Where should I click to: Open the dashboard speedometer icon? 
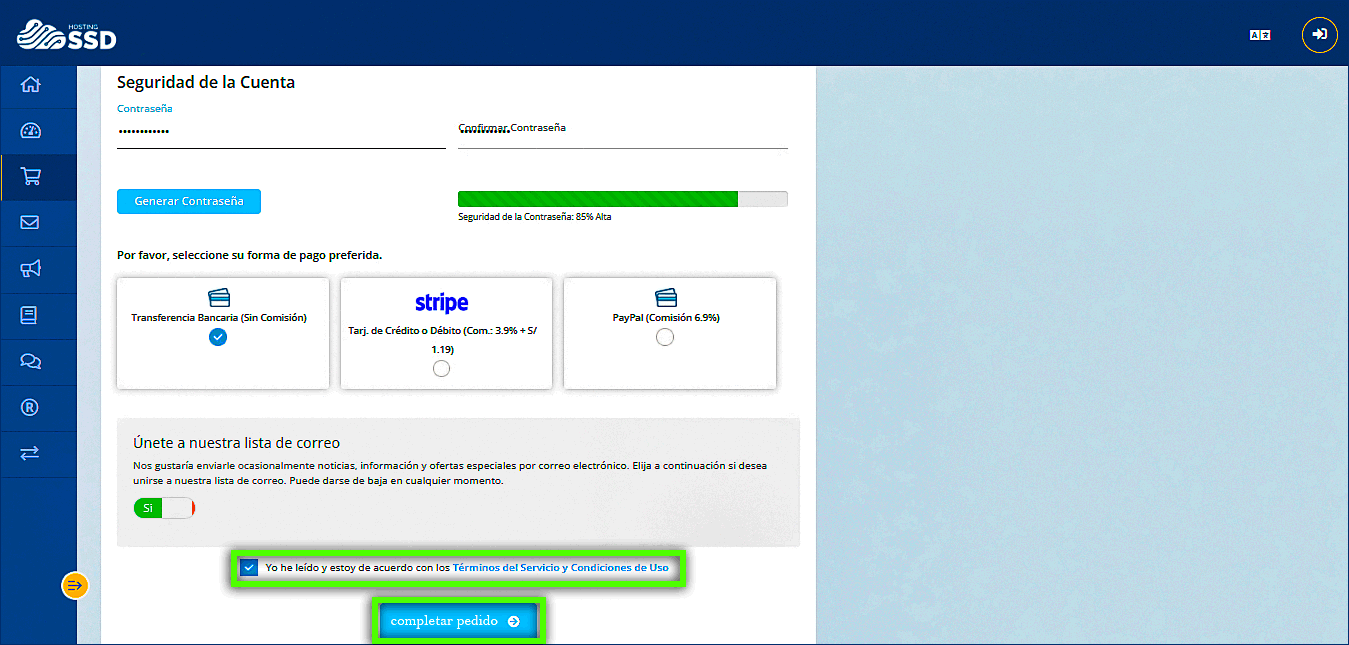30,131
